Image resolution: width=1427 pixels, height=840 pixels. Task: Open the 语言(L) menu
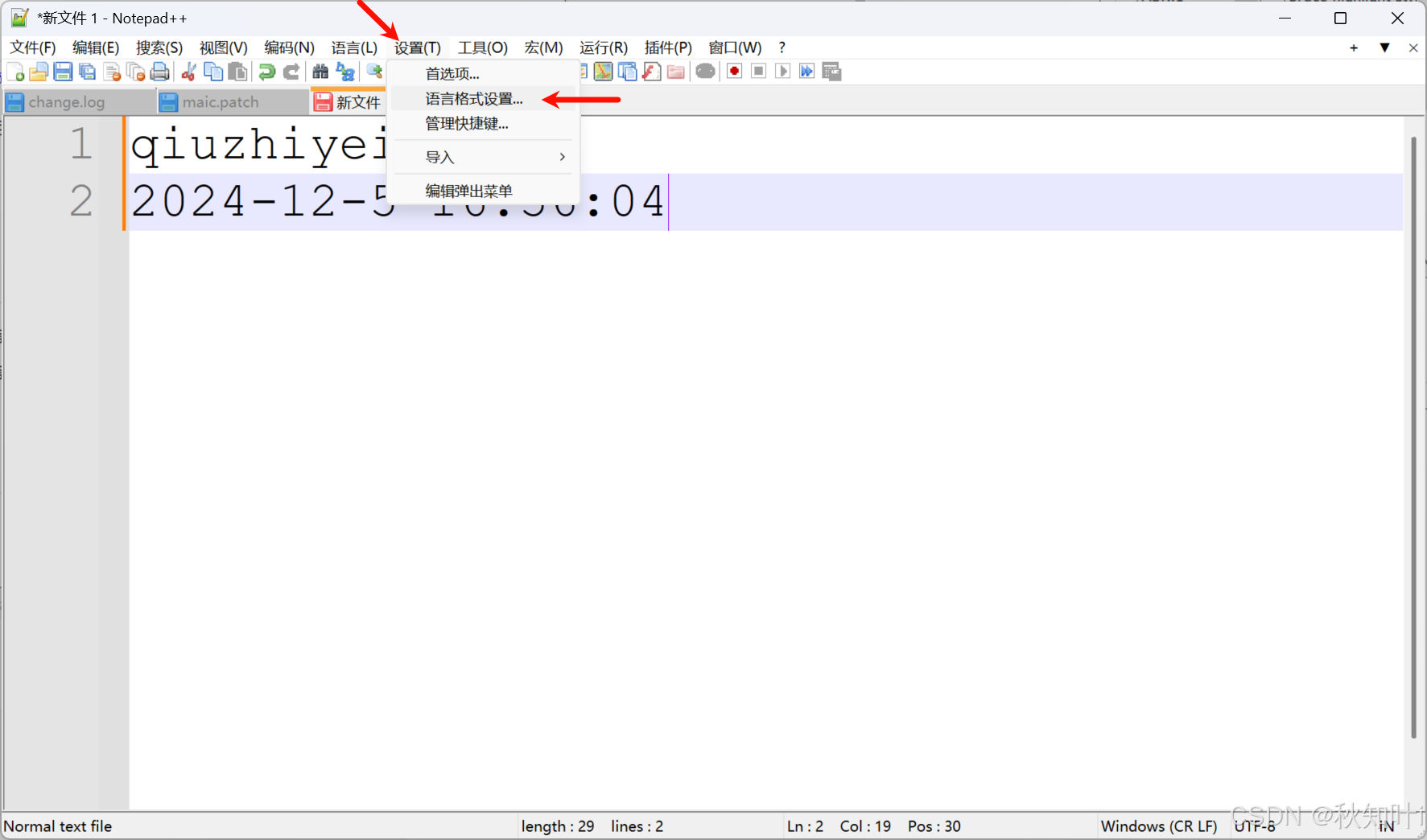tap(354, 47)
